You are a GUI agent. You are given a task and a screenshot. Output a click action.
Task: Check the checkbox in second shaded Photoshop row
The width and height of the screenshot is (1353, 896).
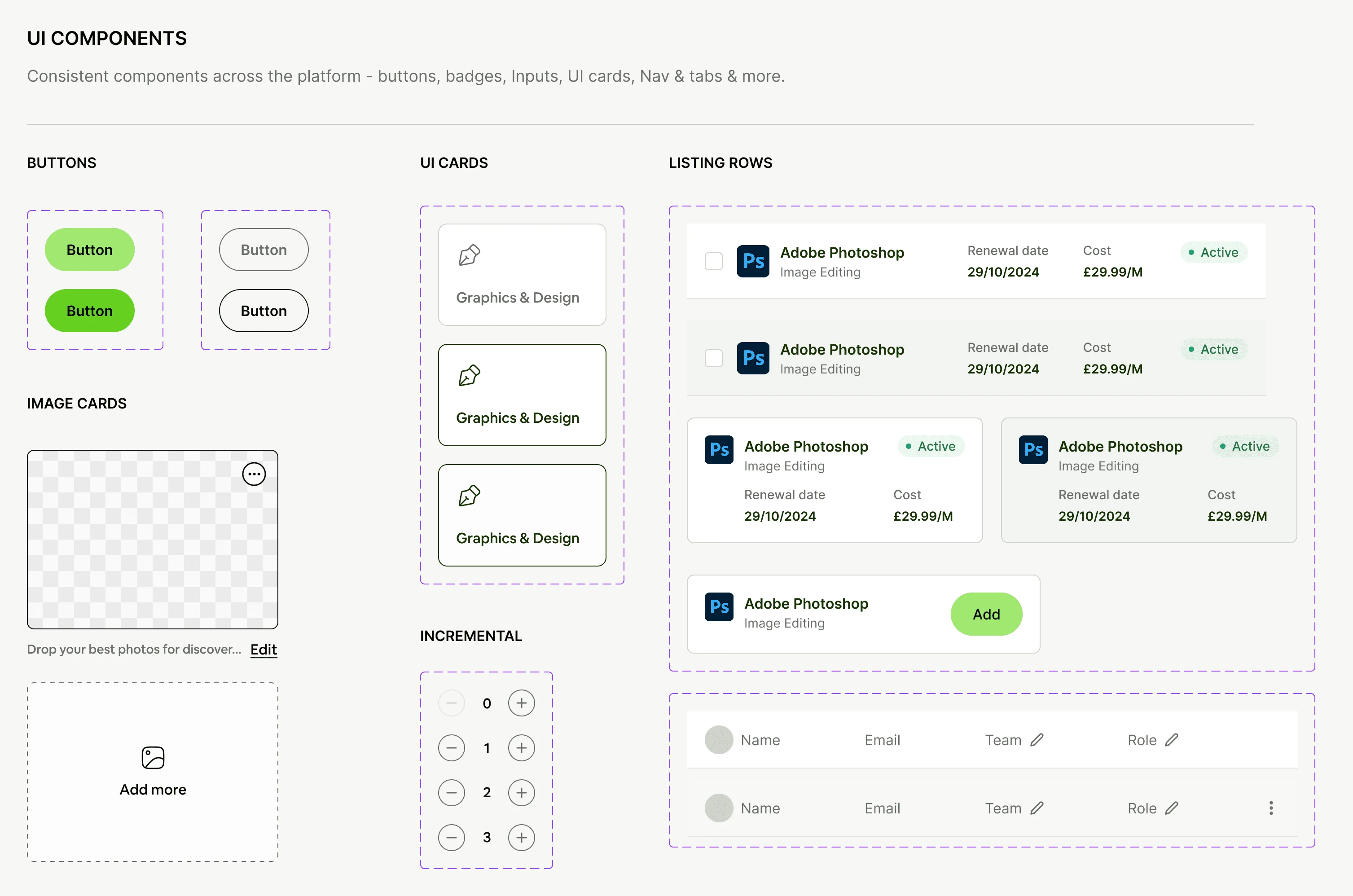click(714, 358)
